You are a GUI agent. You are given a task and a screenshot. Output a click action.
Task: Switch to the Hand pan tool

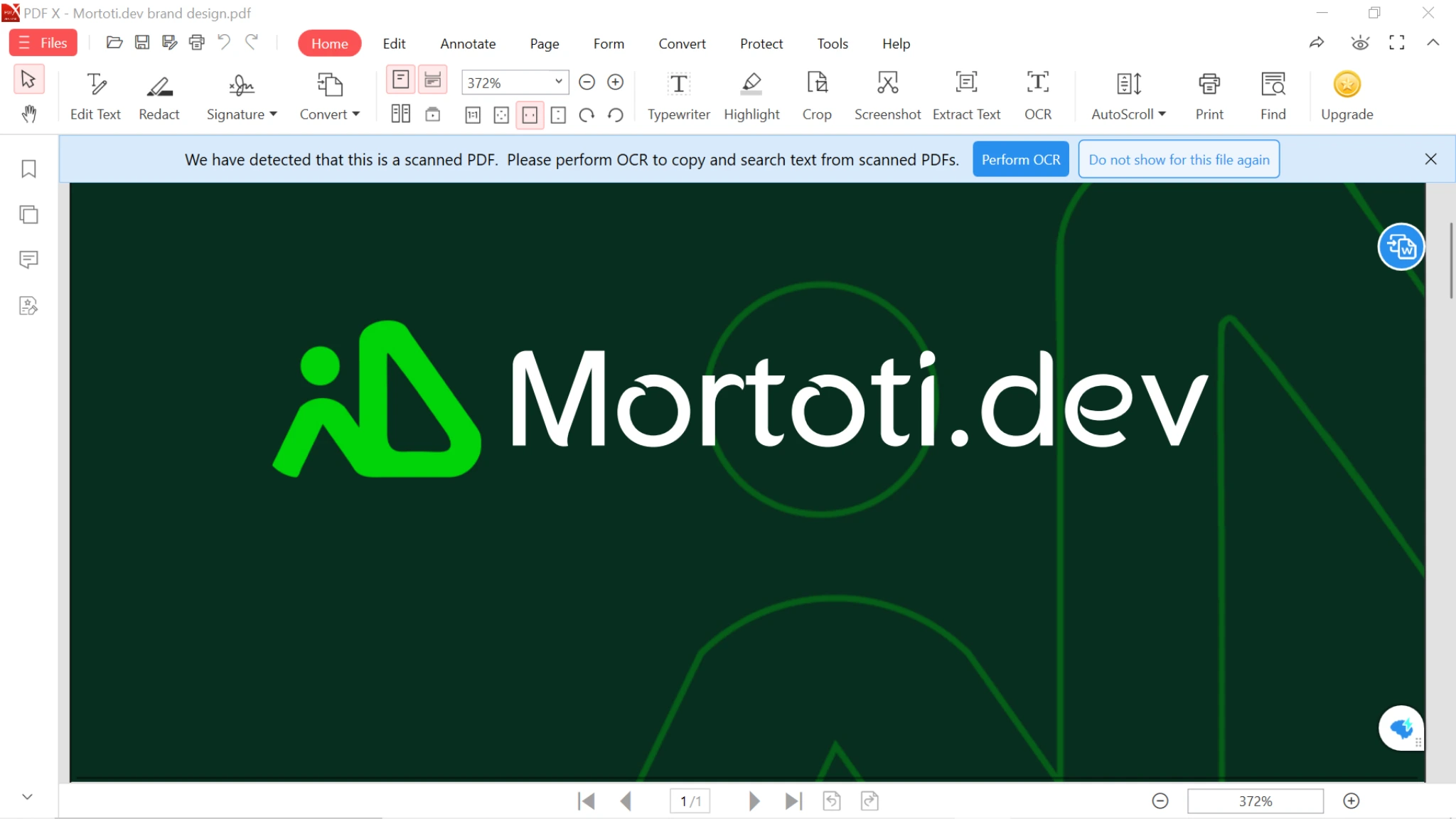click(28, 114)
